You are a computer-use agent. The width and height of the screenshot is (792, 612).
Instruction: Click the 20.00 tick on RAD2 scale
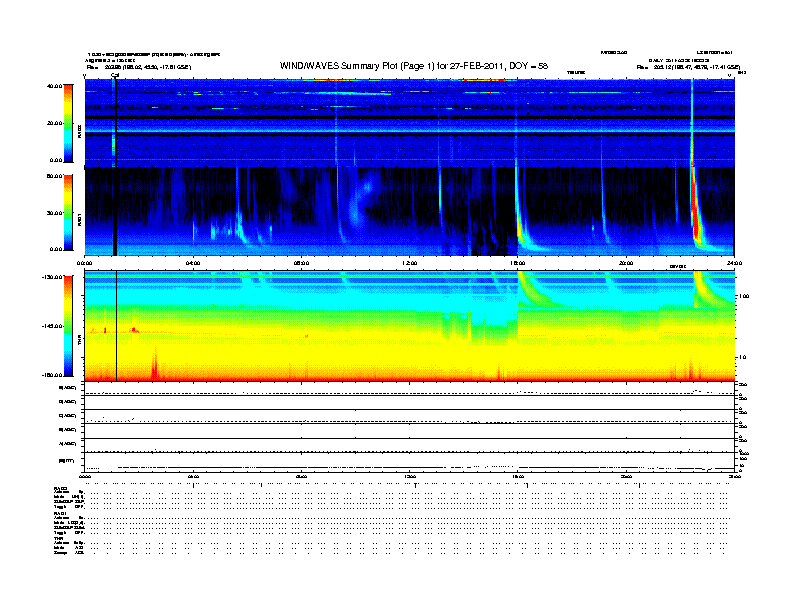(54, 123)
